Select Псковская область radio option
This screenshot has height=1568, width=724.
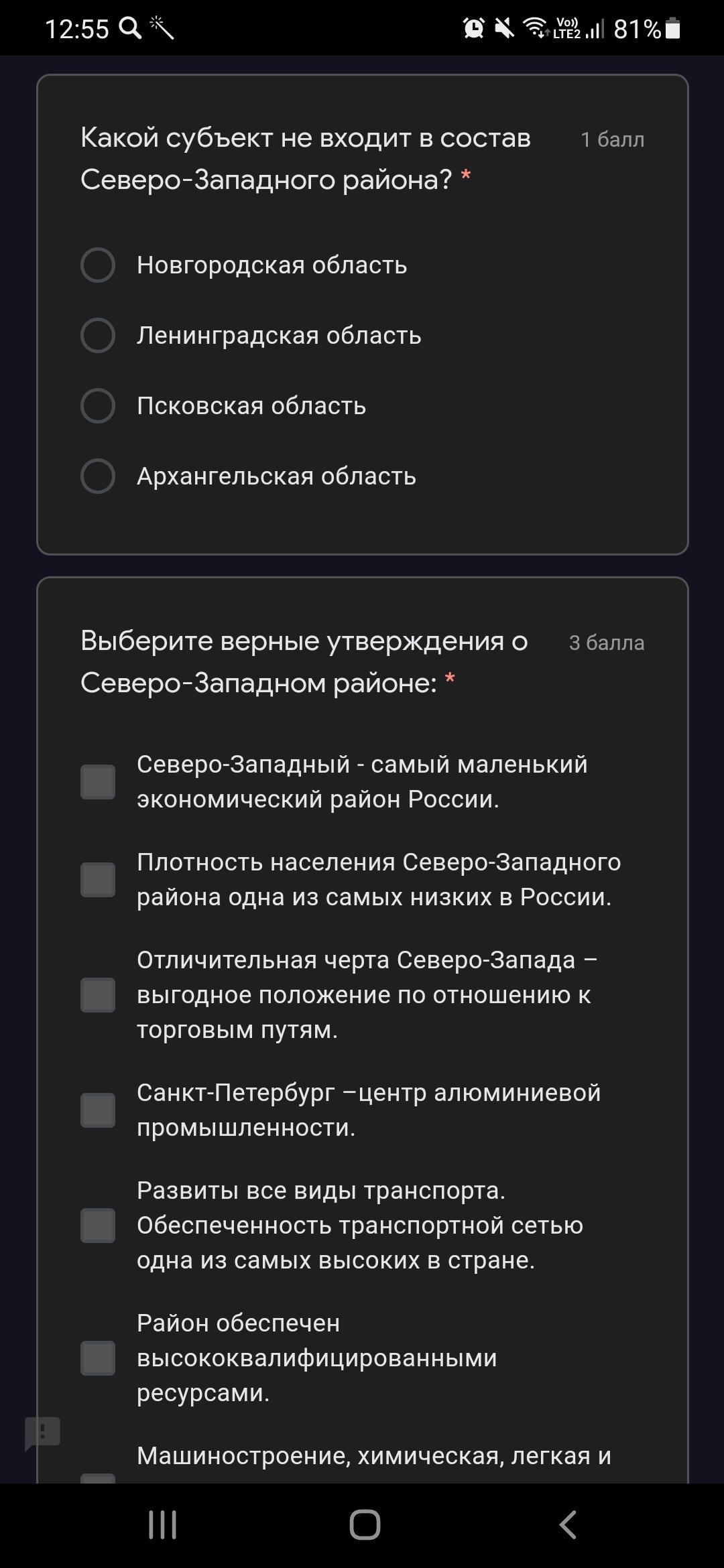[x=98, y=405]
